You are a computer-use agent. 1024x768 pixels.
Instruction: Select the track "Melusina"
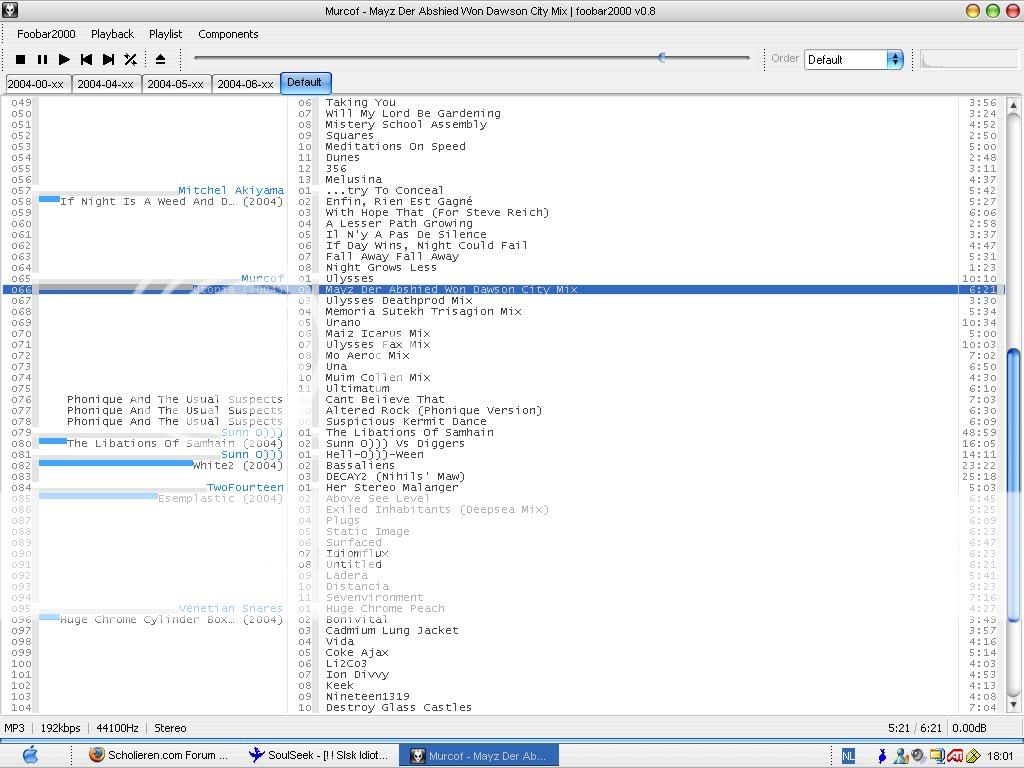[353, 180]
